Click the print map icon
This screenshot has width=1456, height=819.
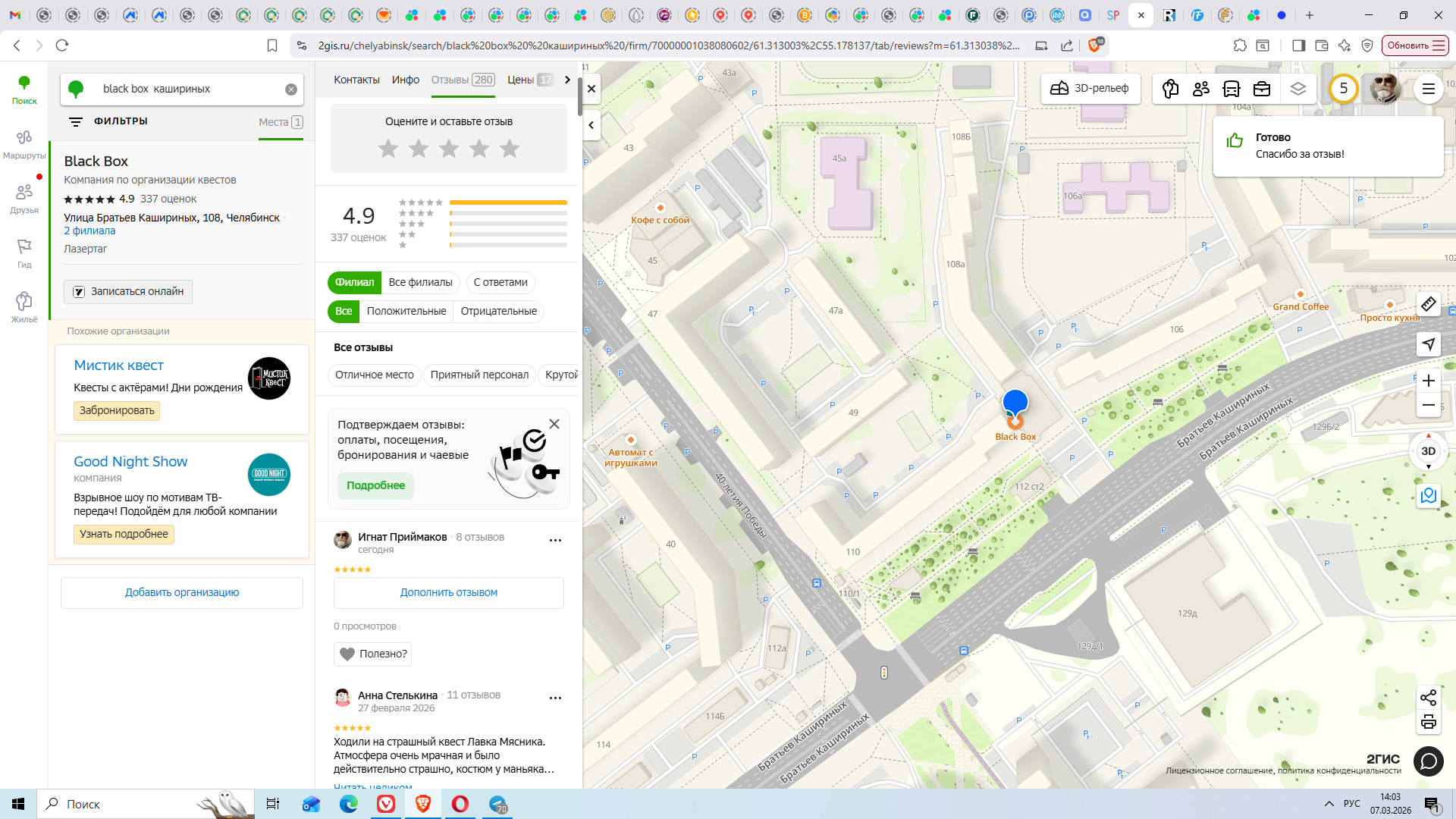click(1428, 722)
